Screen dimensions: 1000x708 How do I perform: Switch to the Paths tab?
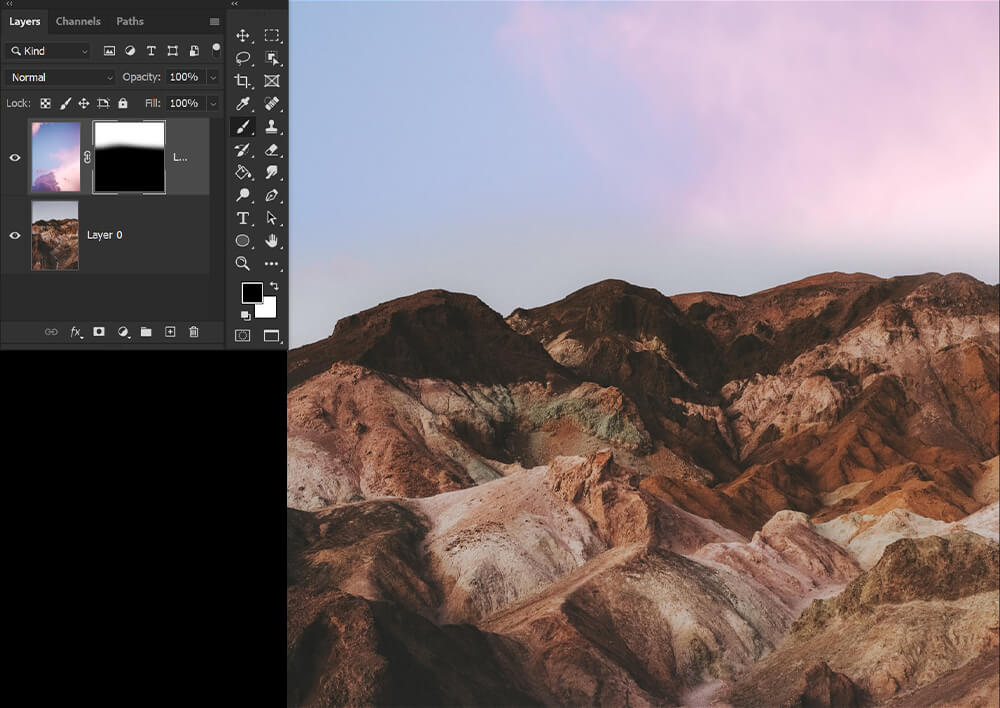click(129, 21)
